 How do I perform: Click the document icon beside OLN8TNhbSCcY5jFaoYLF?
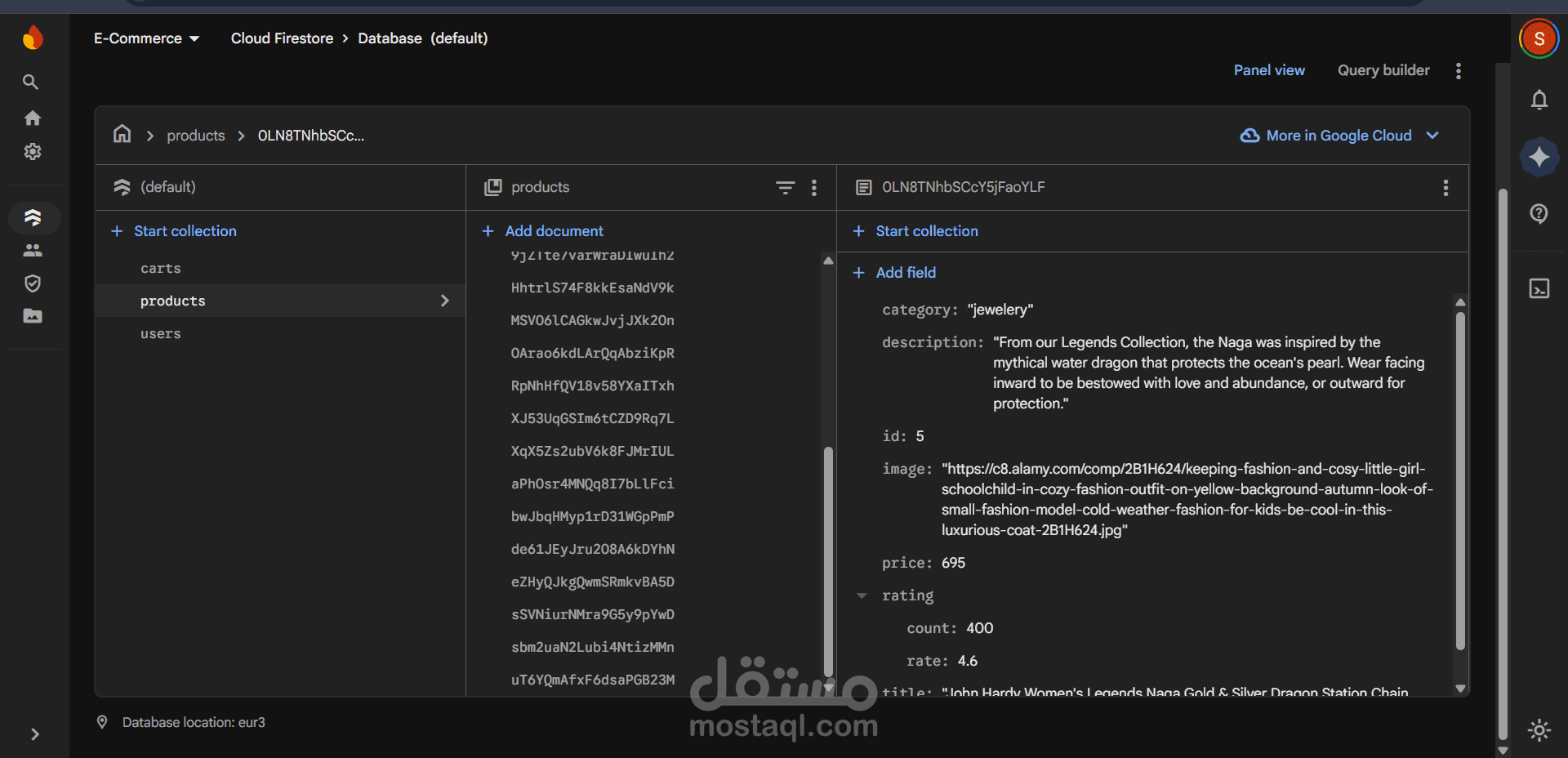tap(863, 188)
